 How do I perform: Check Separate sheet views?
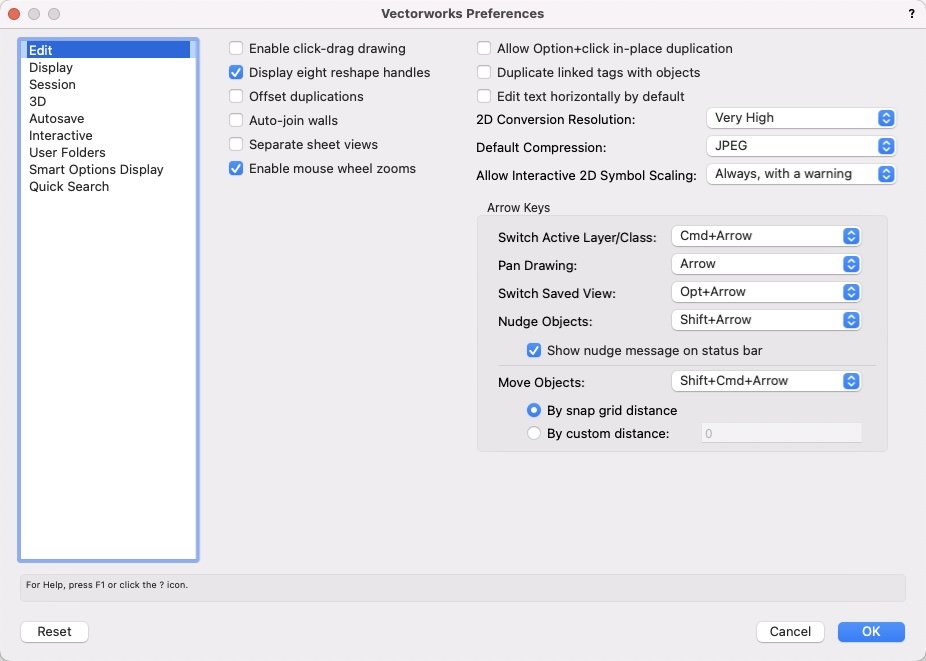click(x=236, y=144)
